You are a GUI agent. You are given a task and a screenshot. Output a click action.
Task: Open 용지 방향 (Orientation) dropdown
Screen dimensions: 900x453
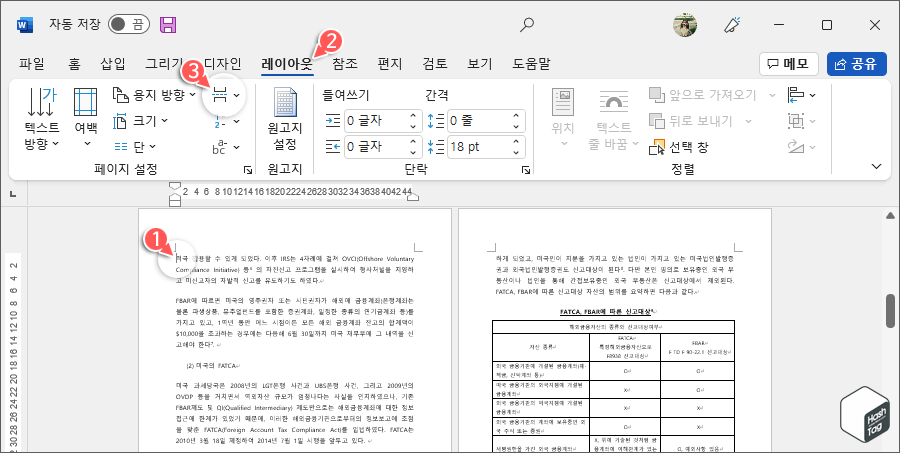tap(154, 95)
